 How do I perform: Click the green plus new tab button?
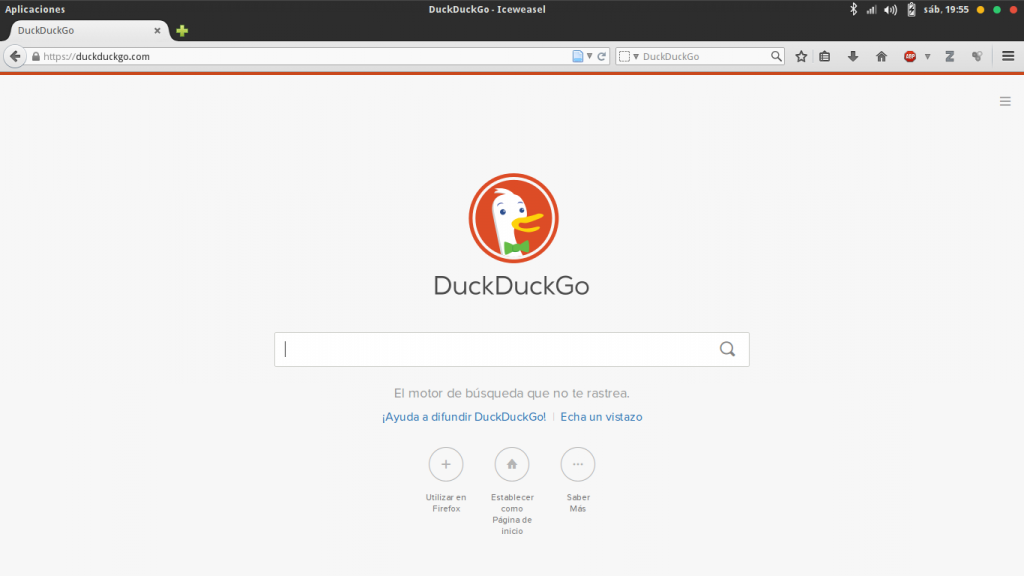pyautogui.click(x=182, y=31)
